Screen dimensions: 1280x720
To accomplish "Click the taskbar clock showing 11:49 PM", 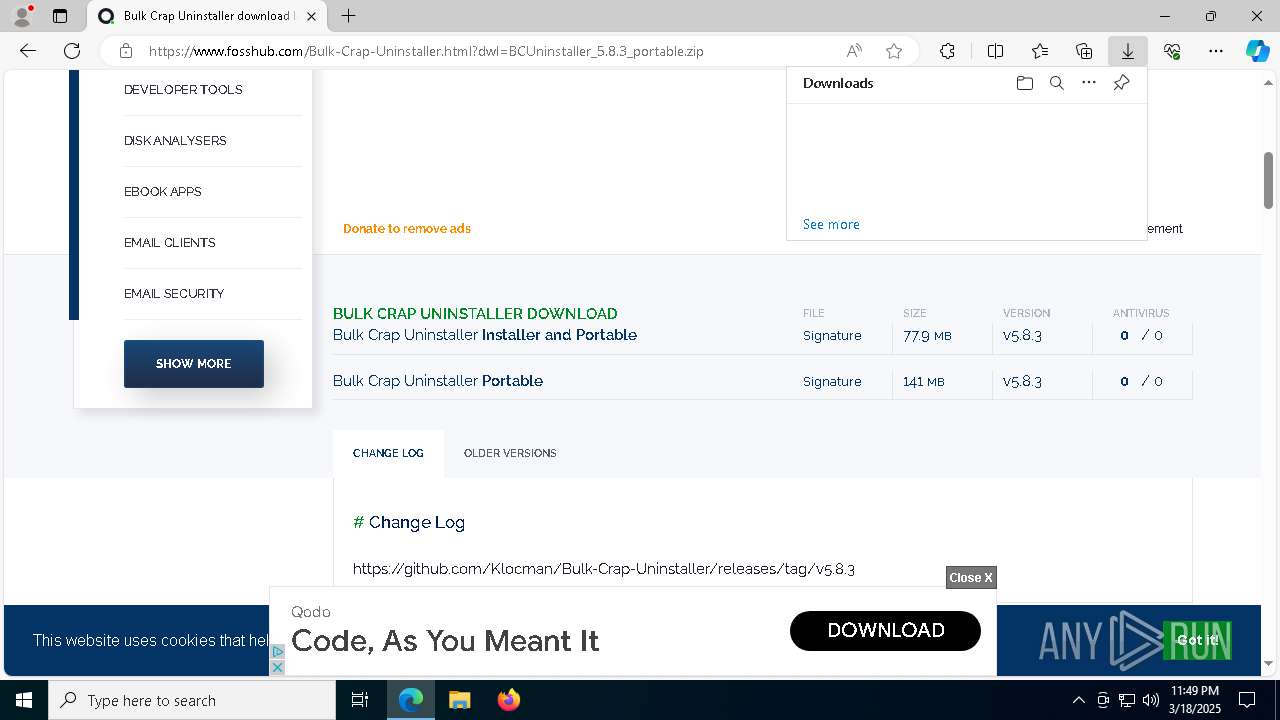I will pyautogui.click(x=1195, y=700).
